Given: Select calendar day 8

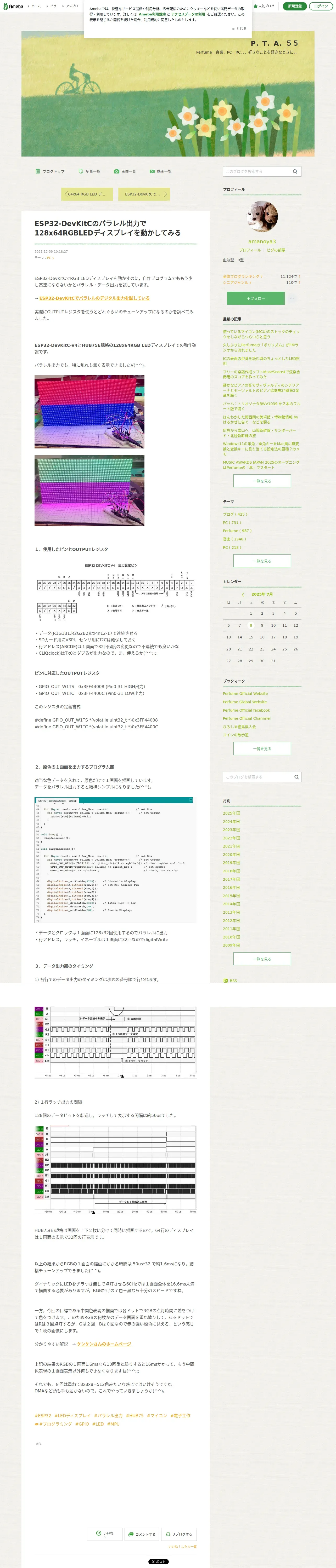Looking at the screenshot, I should (251, 625).
